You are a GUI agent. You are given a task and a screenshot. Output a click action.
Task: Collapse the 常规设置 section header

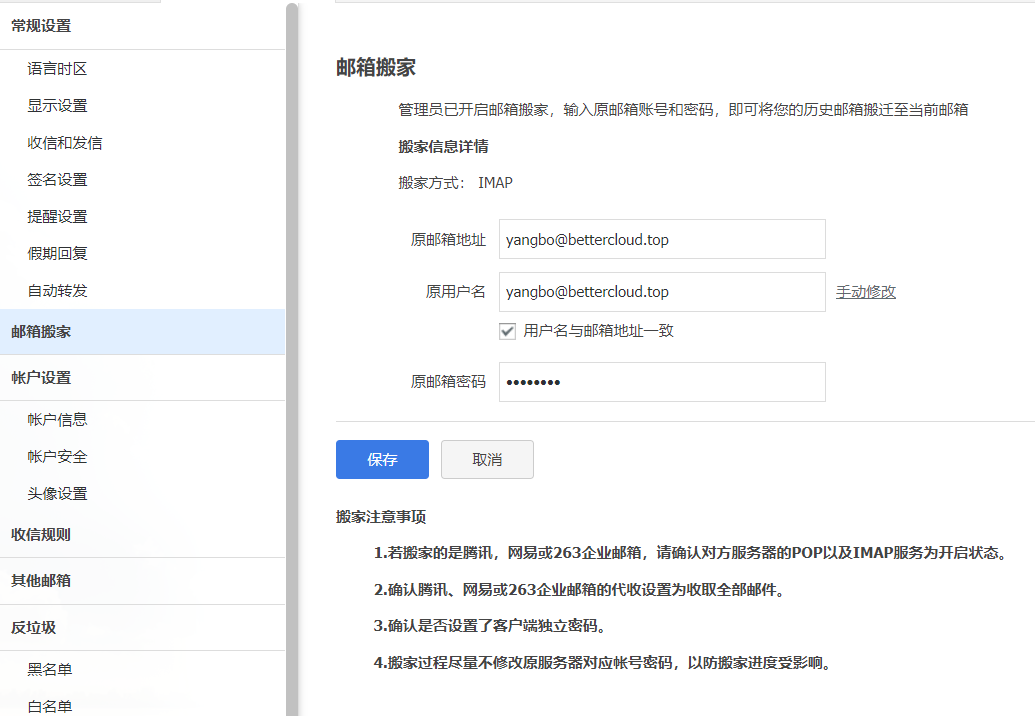pyautogui.click(x=41, y=26)
